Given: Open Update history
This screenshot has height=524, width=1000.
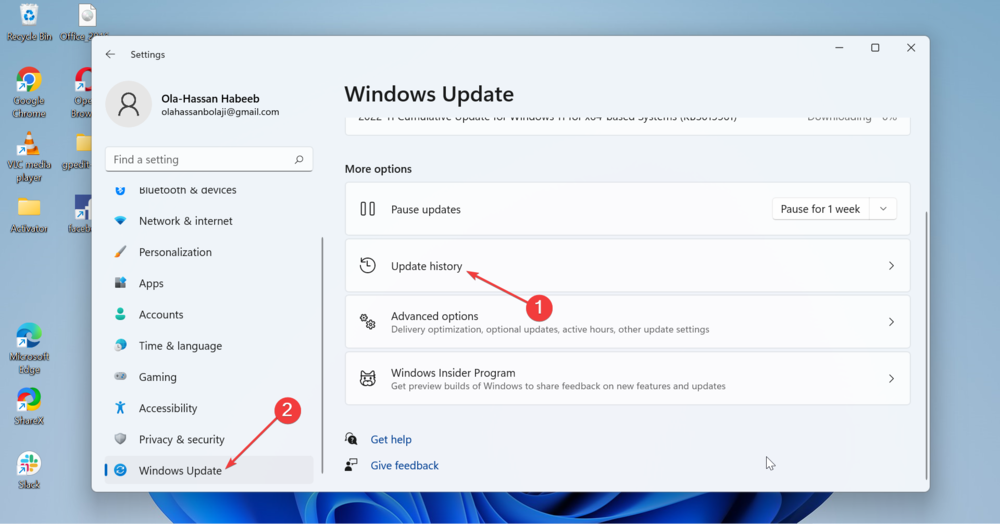Looking at the screenshot, I should coord(628,266).
